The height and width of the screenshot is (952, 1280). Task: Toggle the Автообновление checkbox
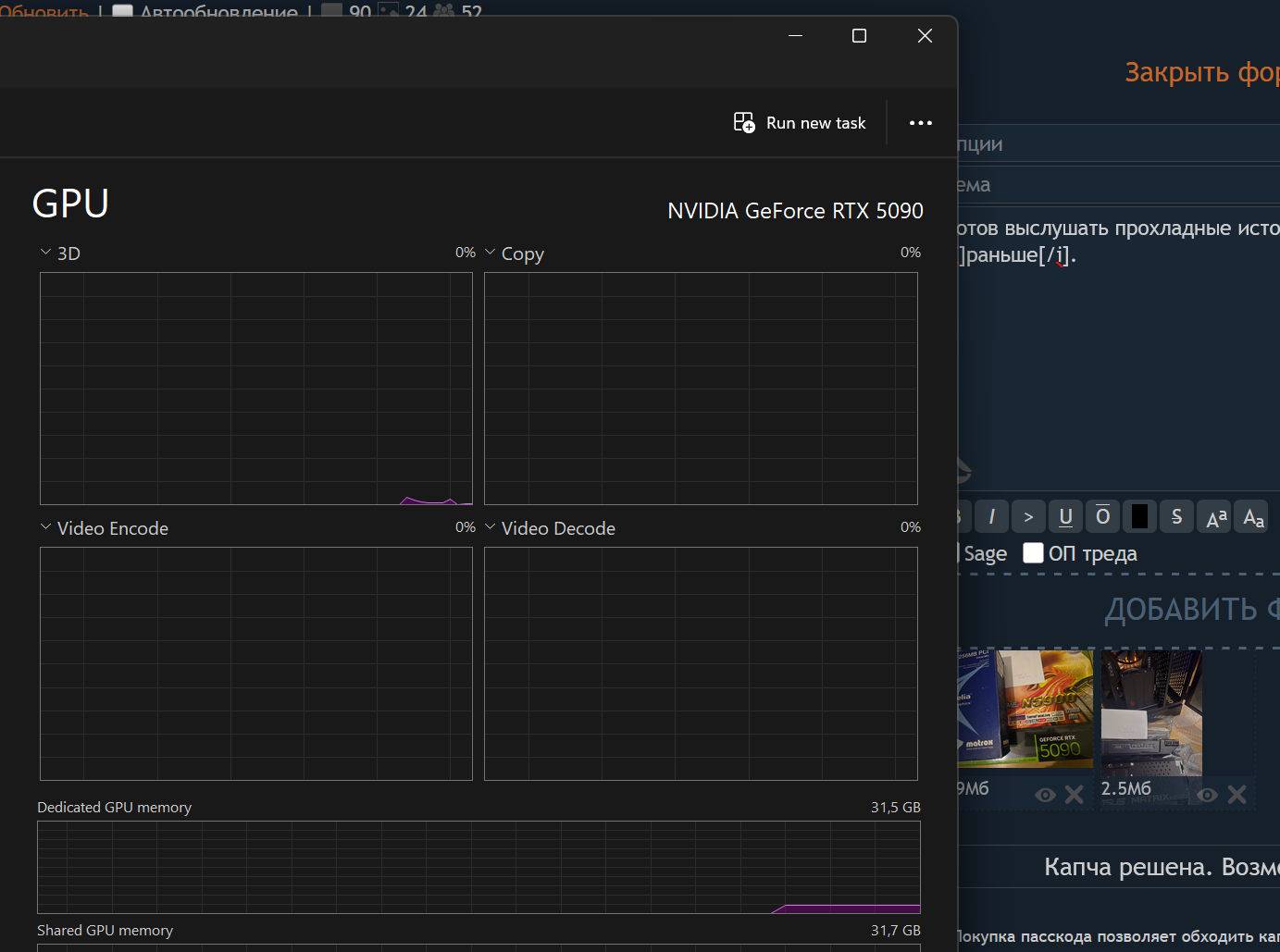123,12
